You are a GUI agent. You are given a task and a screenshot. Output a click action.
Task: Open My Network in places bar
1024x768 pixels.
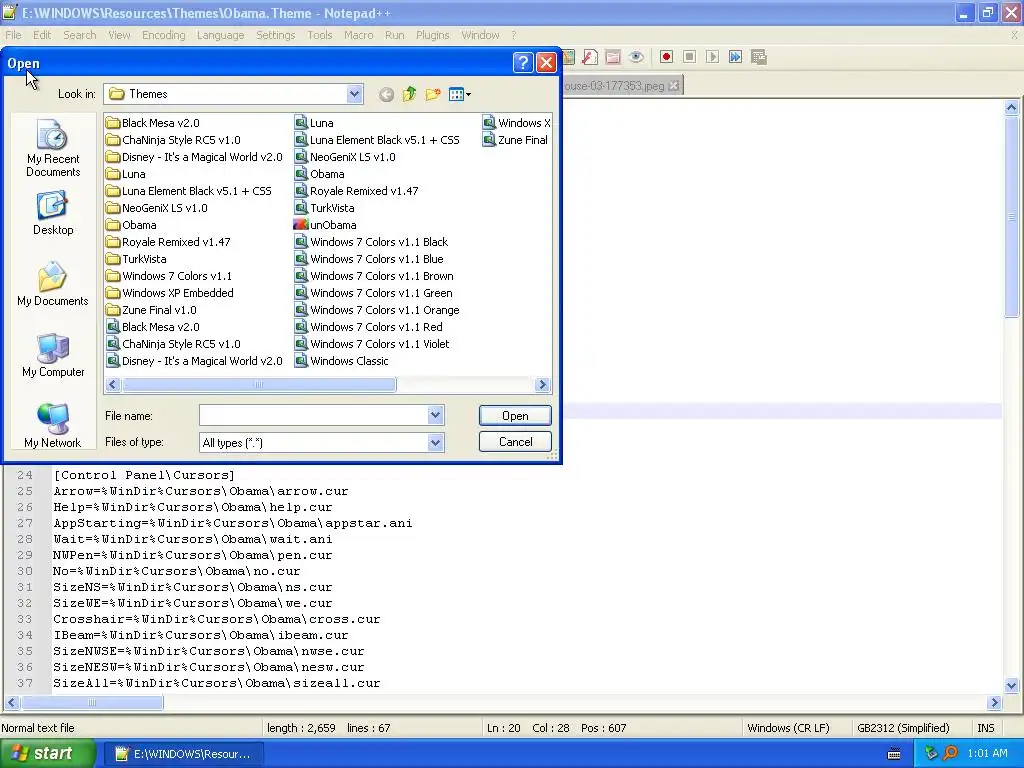pyautogui.click(x=53, y=426)
